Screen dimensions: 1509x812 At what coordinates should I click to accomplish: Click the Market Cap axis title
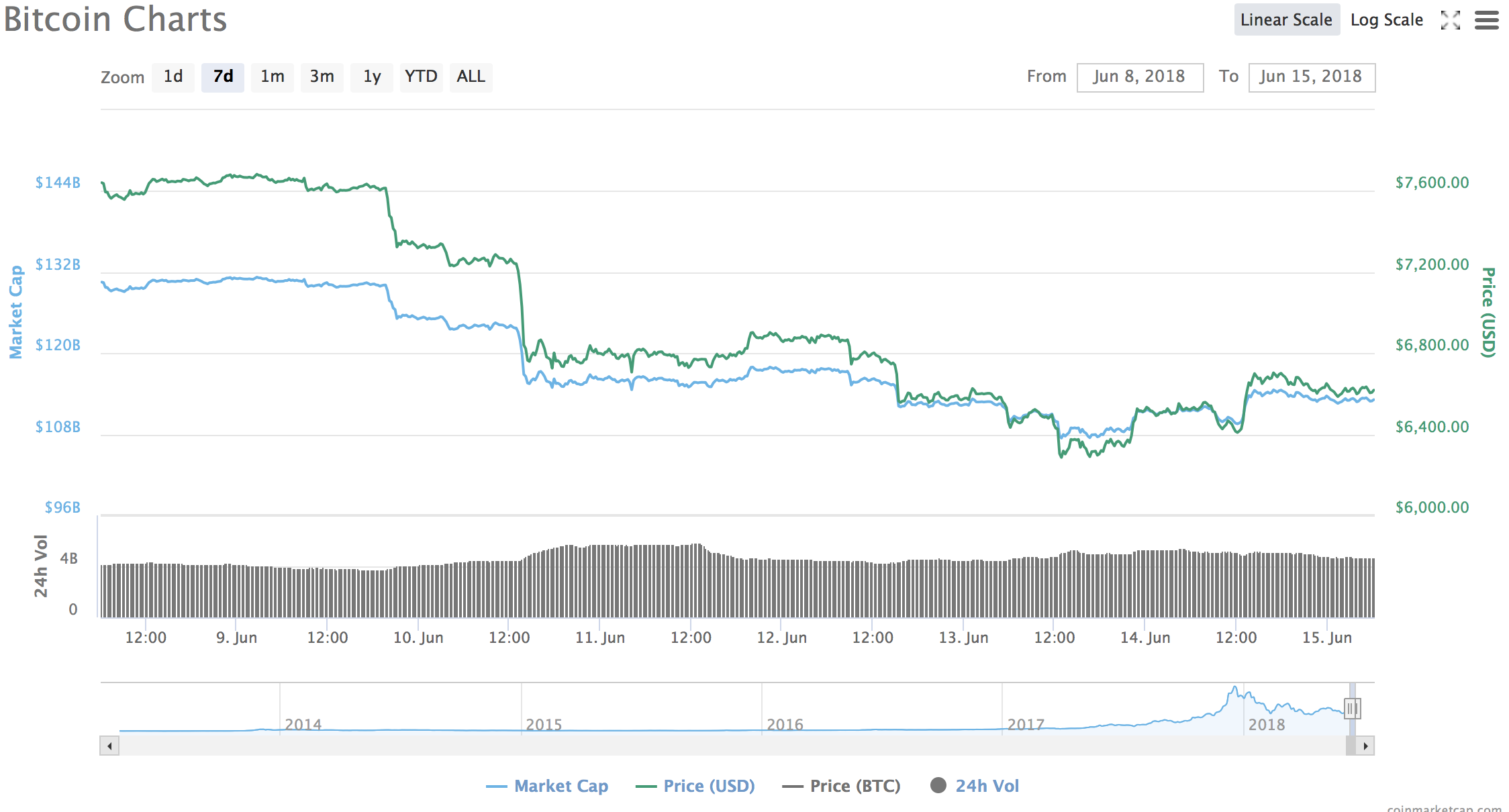[15, 312]
